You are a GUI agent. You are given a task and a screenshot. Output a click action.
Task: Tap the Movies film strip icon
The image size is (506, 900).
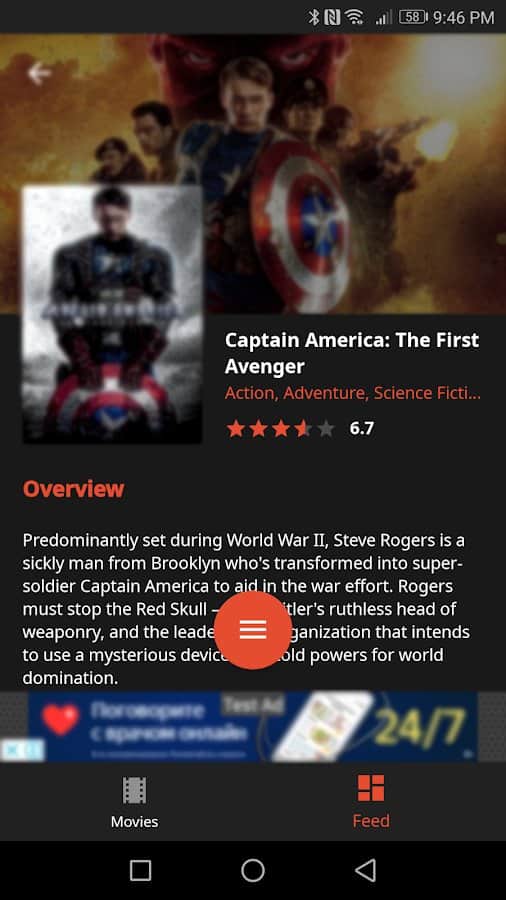coord(134,790)
